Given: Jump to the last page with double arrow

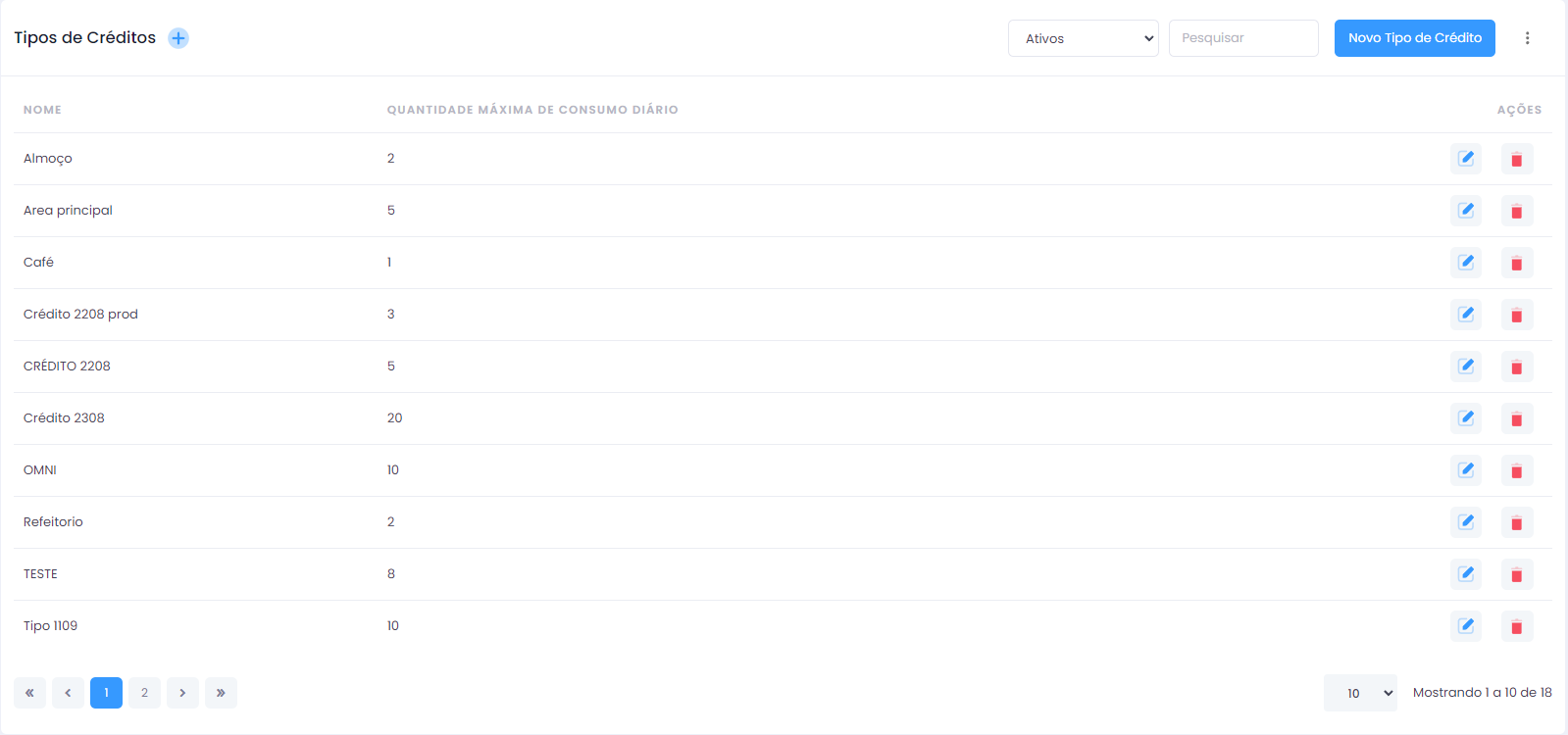Looking at the screenshot, I should click(221, 693).
